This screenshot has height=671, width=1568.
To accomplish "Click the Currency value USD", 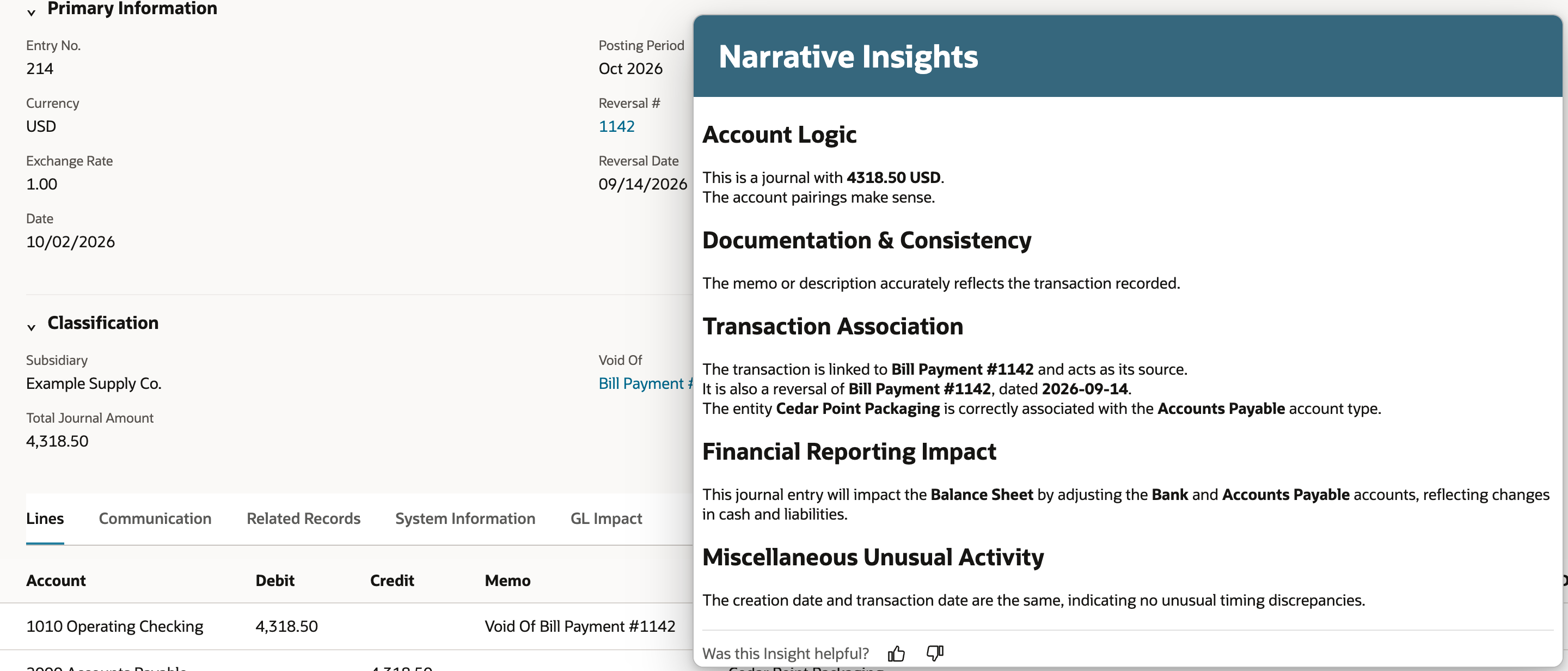I will (x=41, y=126).
